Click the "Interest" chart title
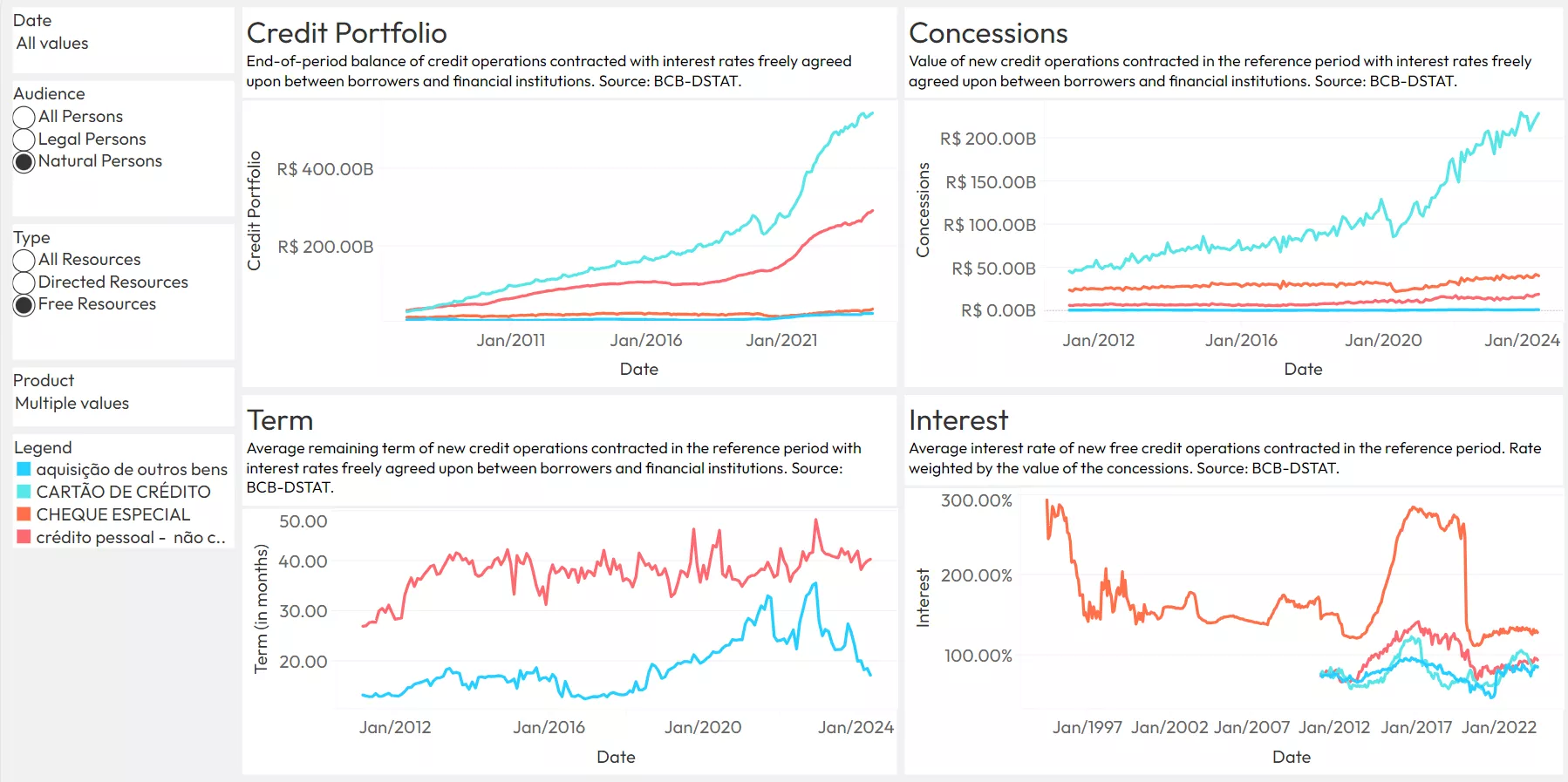1568x782 pixels. click(x=958, y=420)
